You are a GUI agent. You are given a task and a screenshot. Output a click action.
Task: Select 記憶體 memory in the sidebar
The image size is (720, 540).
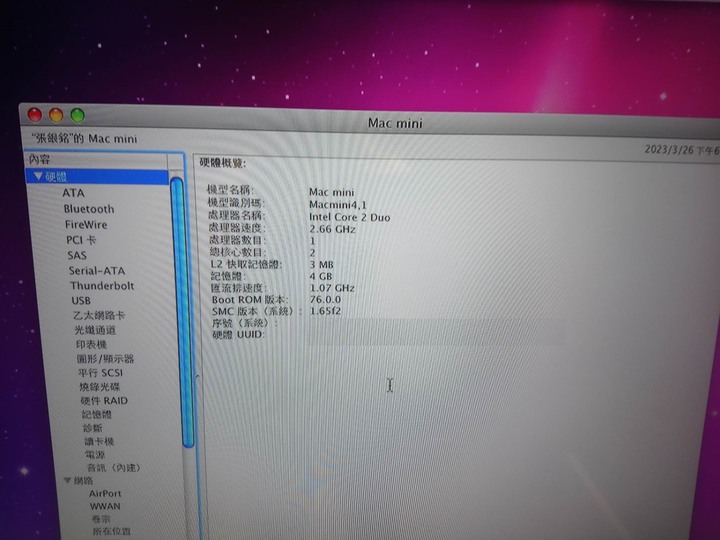(x=97, y=414)
